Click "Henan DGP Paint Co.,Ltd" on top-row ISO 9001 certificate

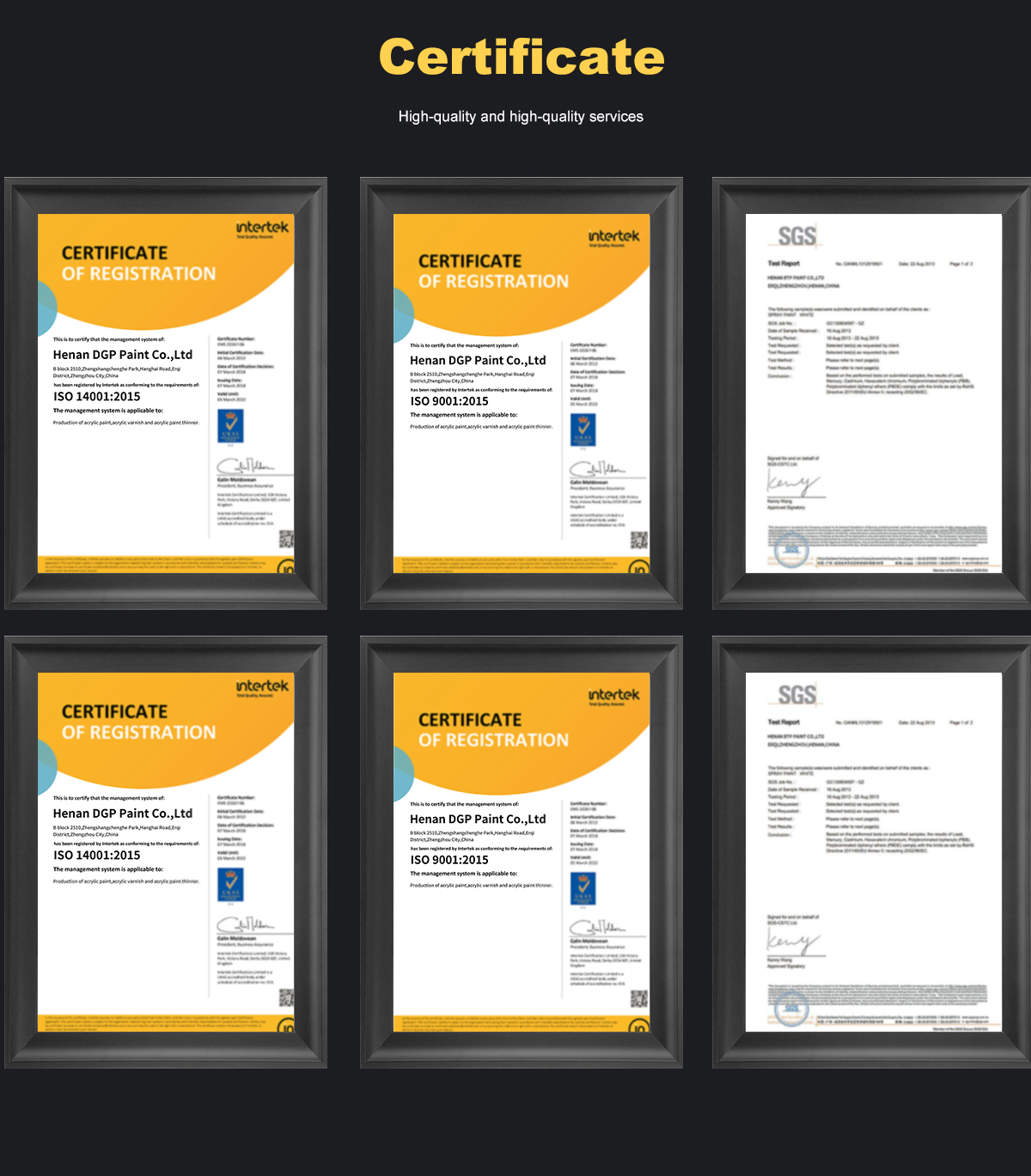pyautogui.click(x=478, y=361)
